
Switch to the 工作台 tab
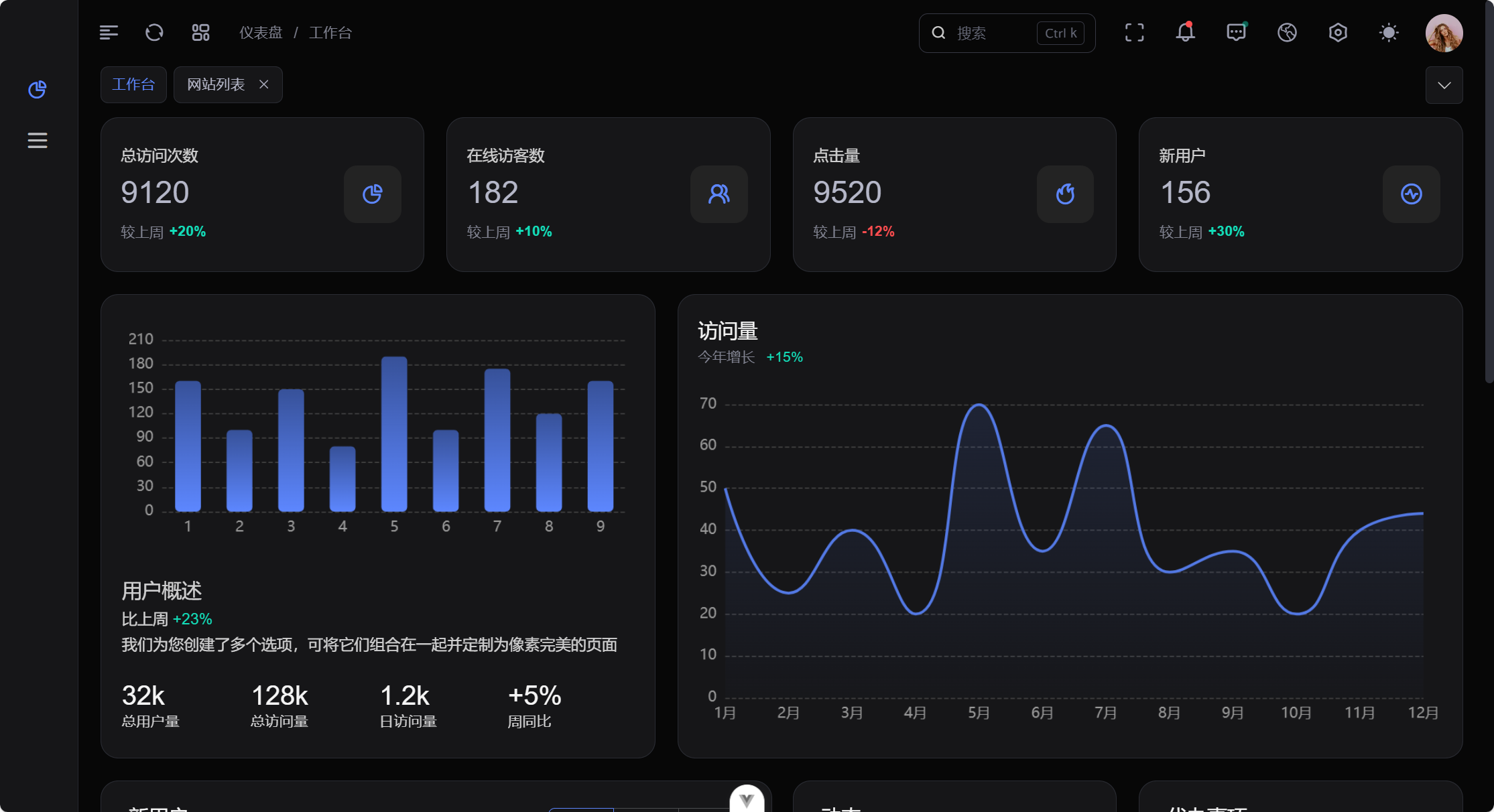click(x=133, y=84)
